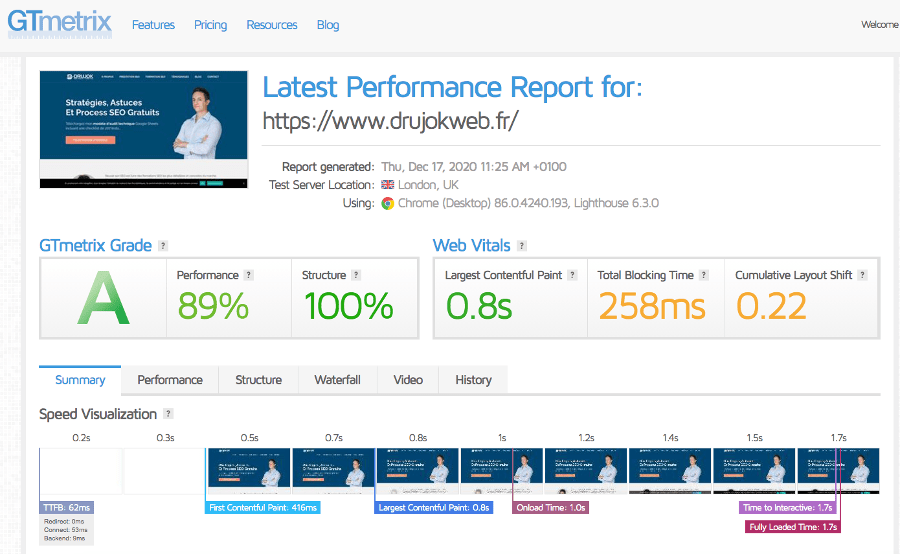Switch to the Performance tab
The height and width of the screenshot is (554, 900).
170,380
